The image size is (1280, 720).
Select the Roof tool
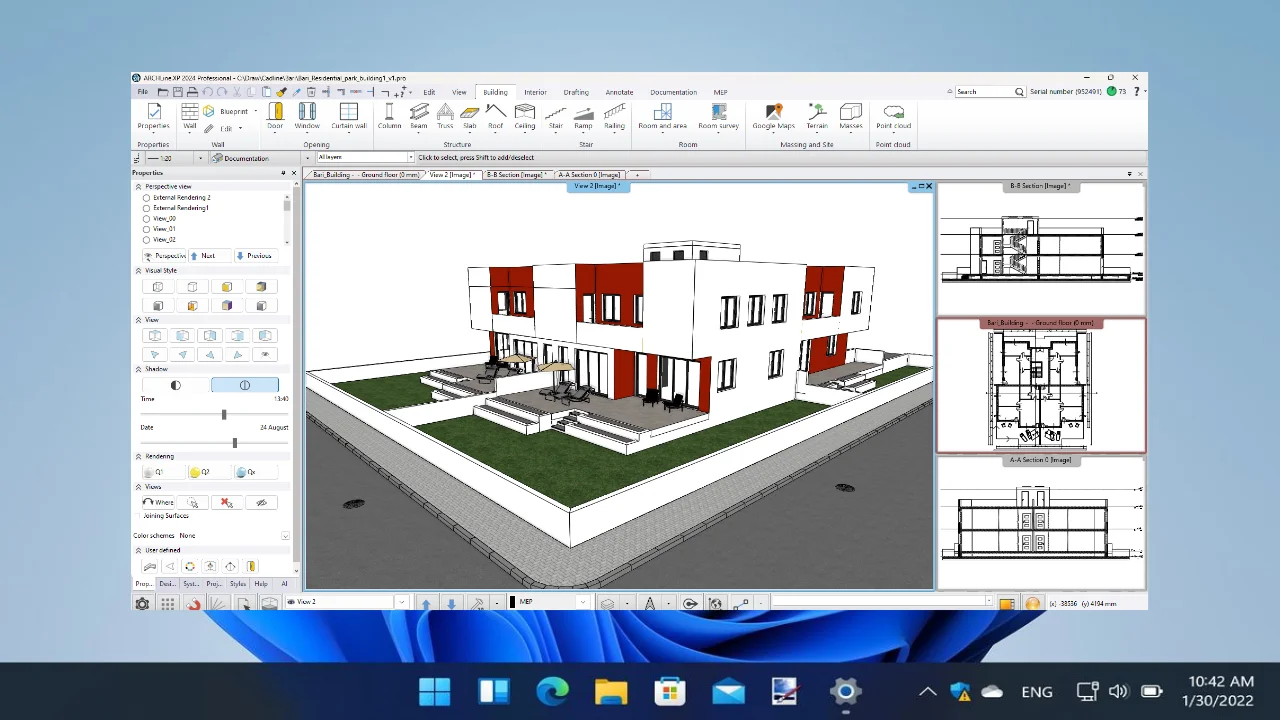495,116
